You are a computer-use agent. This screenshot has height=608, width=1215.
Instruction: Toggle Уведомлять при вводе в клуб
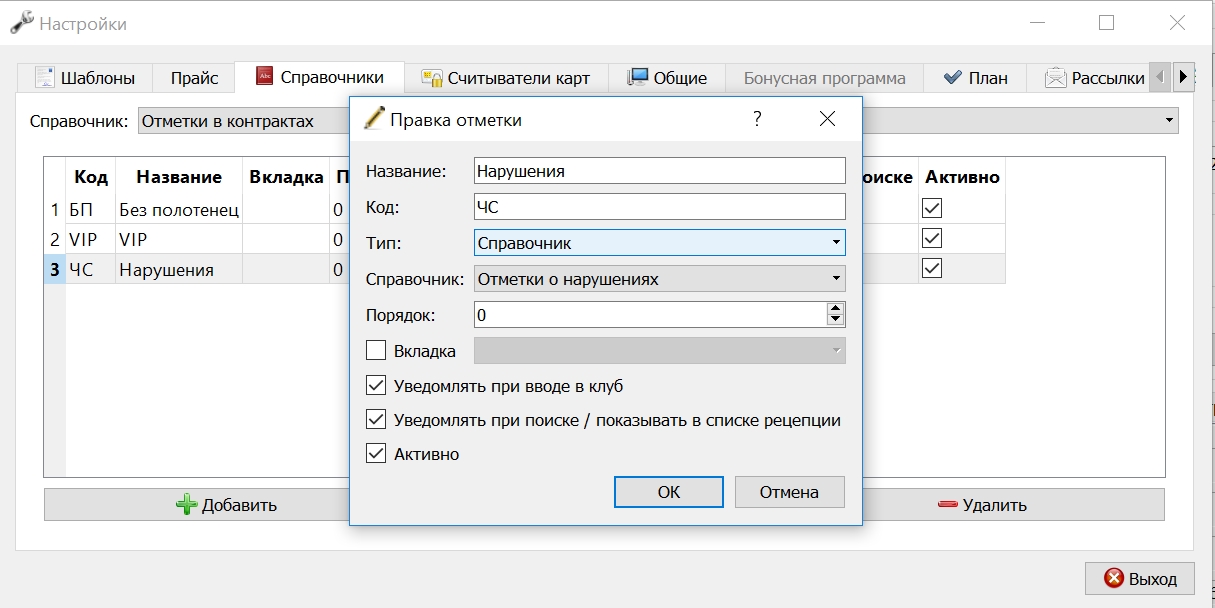(x=376, y=386)
